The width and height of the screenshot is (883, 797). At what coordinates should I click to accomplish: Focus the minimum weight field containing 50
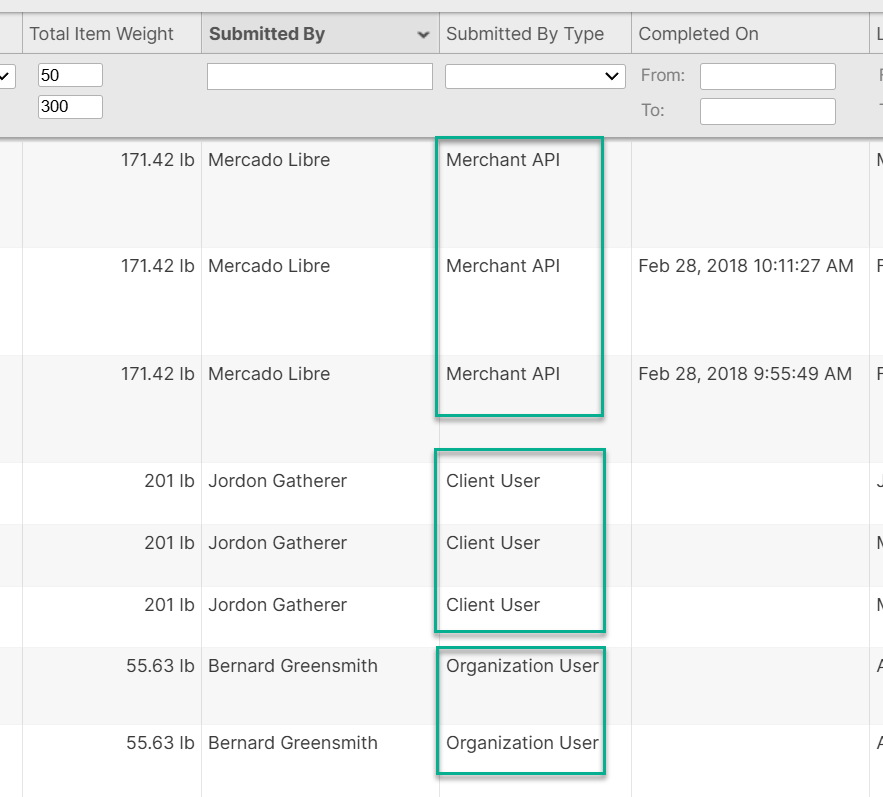[70, 75]
